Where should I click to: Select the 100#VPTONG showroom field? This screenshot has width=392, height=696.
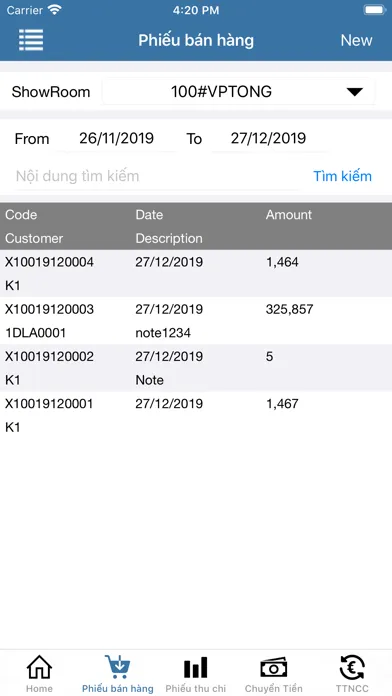pos(239,92)
